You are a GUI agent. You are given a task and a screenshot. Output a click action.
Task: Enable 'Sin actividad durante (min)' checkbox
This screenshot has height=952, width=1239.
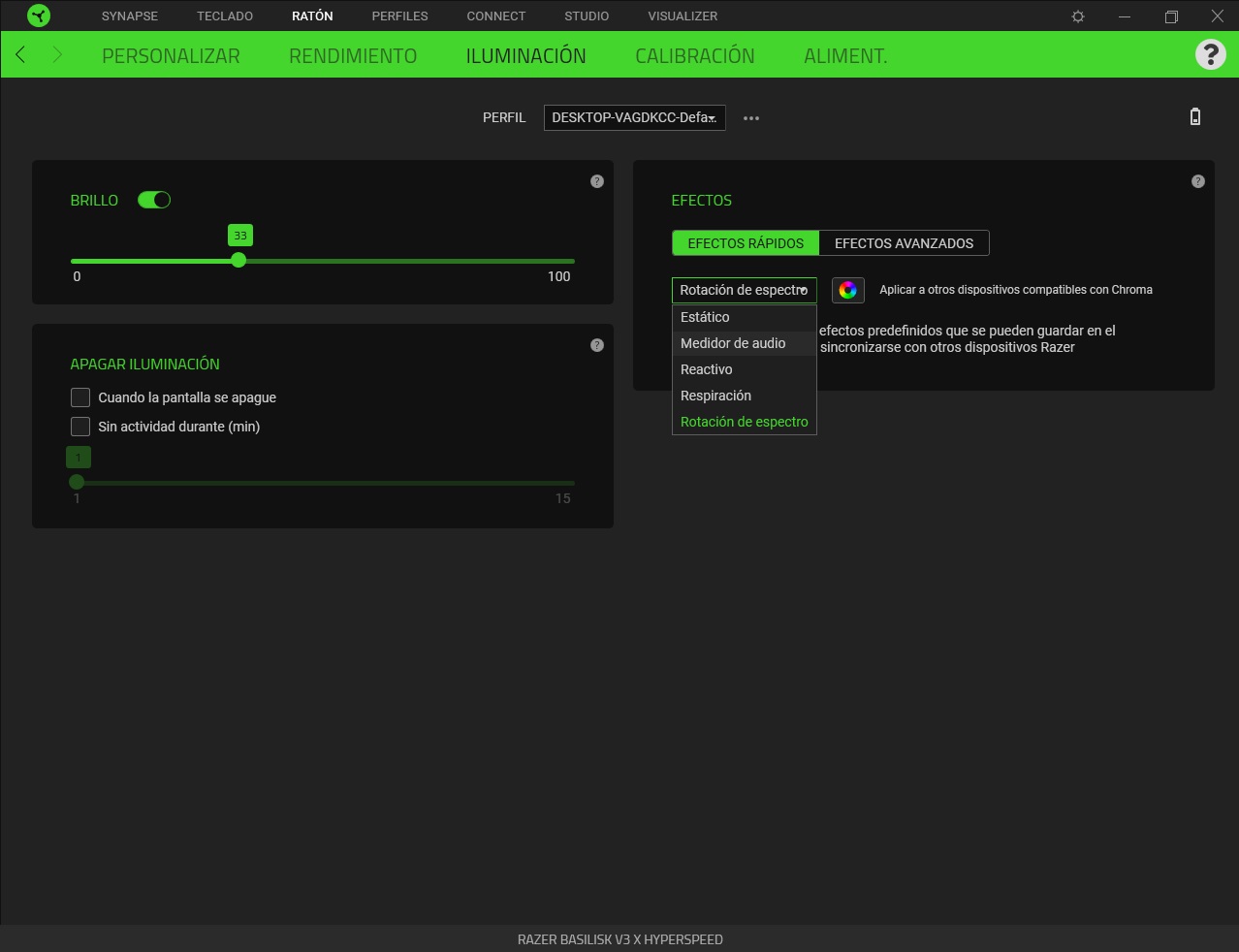point(80,427)
